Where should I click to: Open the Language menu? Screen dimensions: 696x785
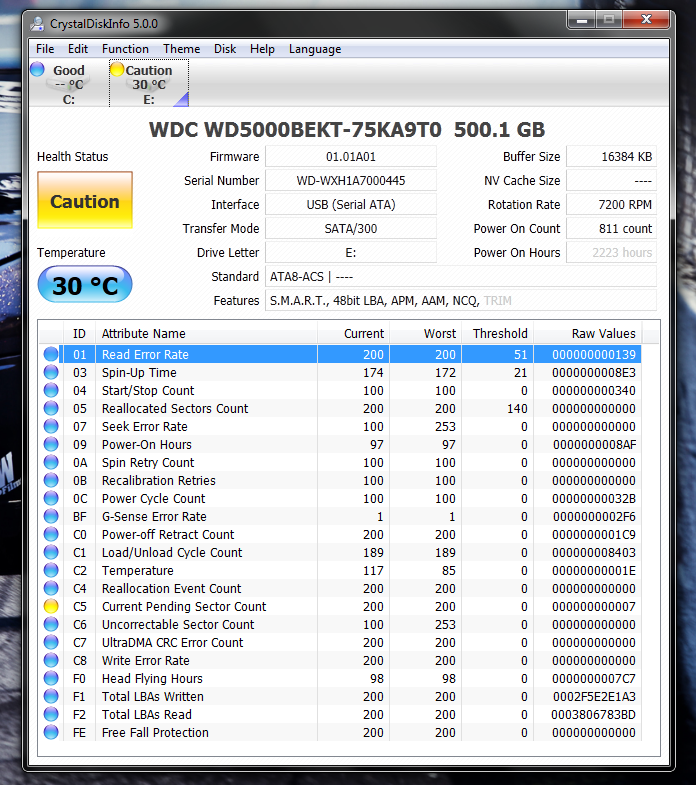(x=315, y=49)
